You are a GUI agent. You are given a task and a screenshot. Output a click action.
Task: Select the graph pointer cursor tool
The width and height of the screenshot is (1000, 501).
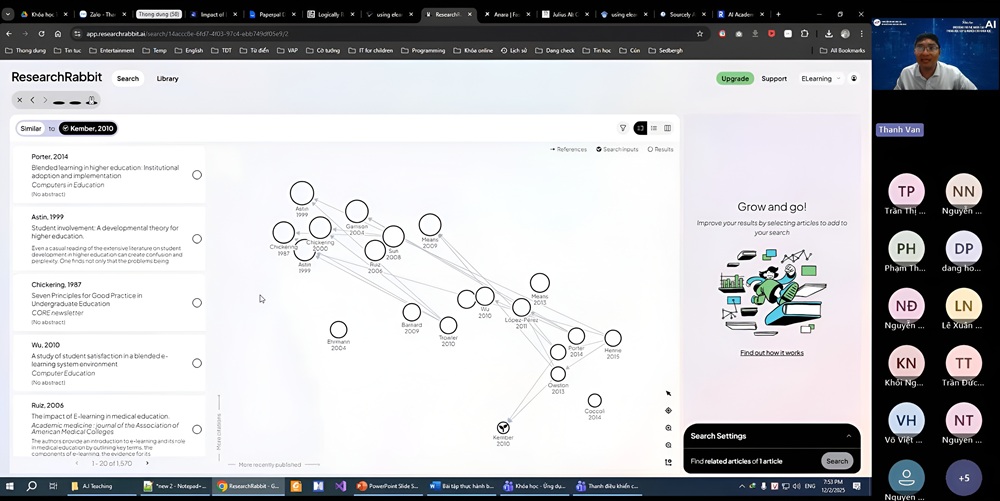tap(668, 394)
